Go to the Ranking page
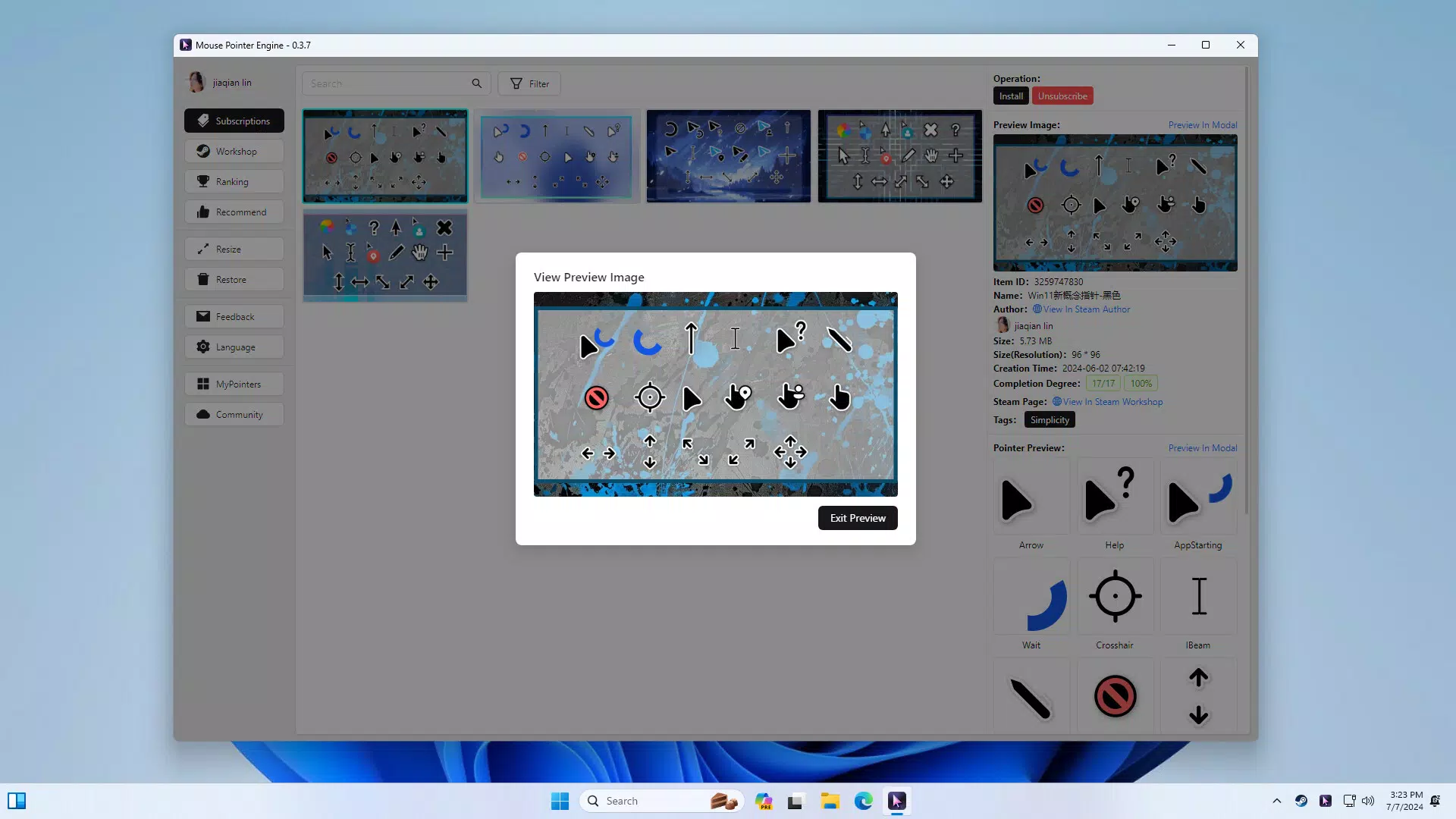This screenshot has height=819, width=1456. tap(234, 181)
